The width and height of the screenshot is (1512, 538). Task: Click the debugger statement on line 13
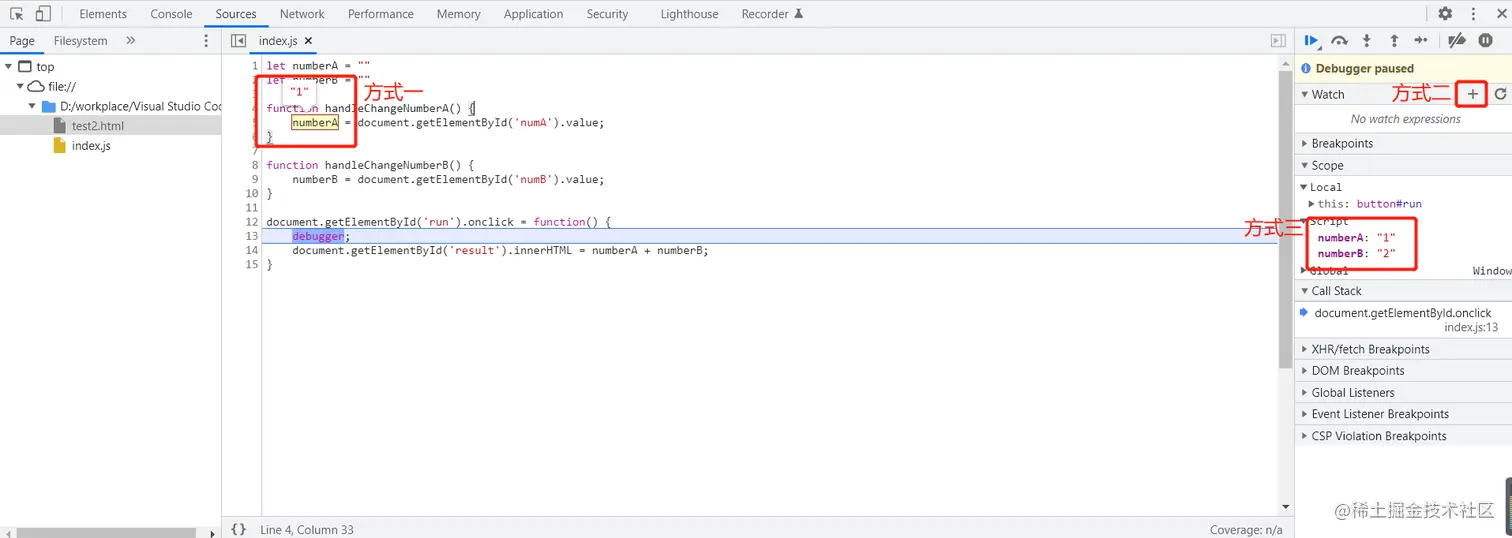(x=318, y=236)
